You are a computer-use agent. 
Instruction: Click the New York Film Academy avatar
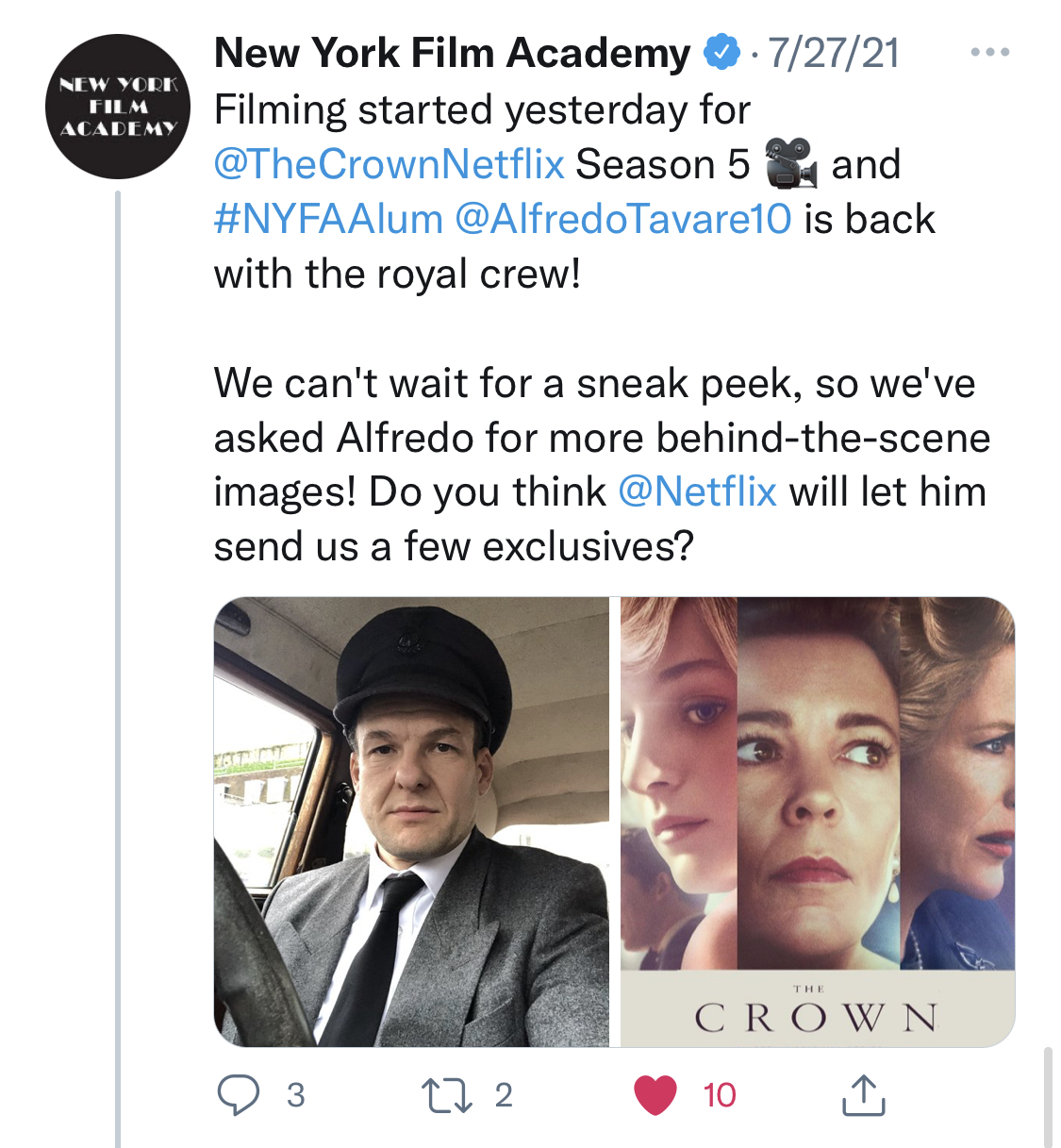tap(118, 107)
